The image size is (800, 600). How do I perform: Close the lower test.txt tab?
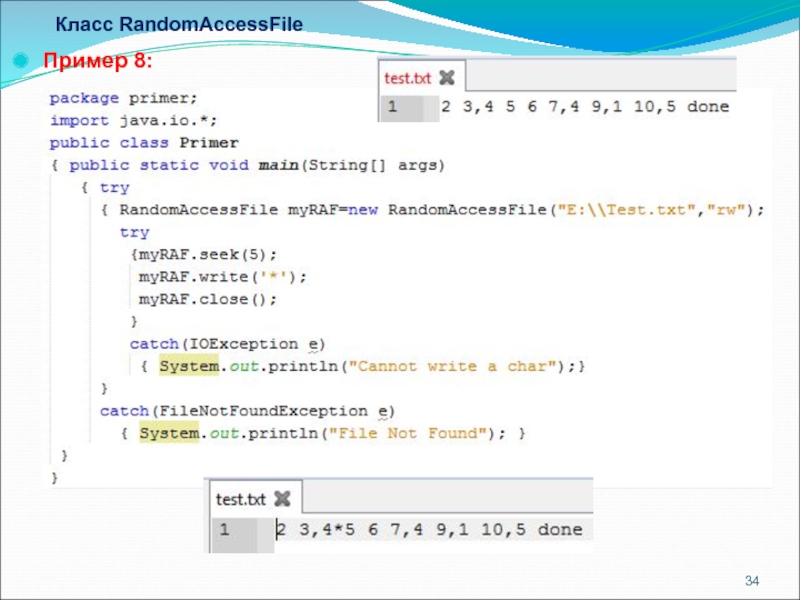tap(282, 498)
